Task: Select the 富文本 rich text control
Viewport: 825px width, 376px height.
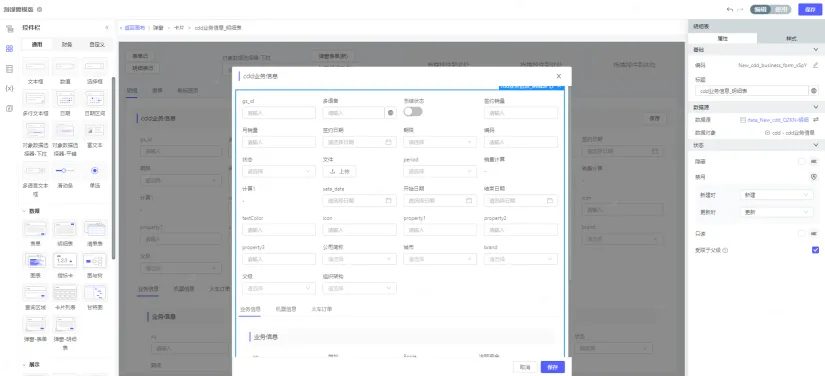Action: (x=95, y=131)
